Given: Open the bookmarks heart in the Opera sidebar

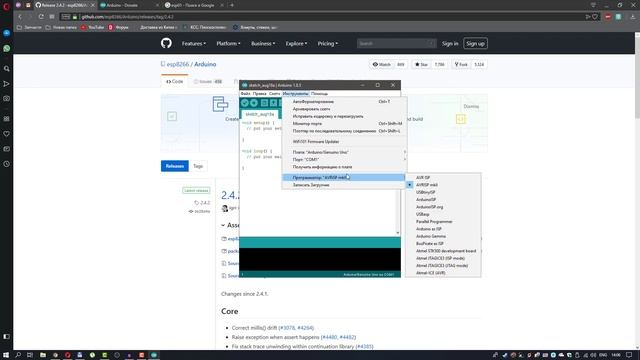Looking at the screenshot, I should click(7, 134).
